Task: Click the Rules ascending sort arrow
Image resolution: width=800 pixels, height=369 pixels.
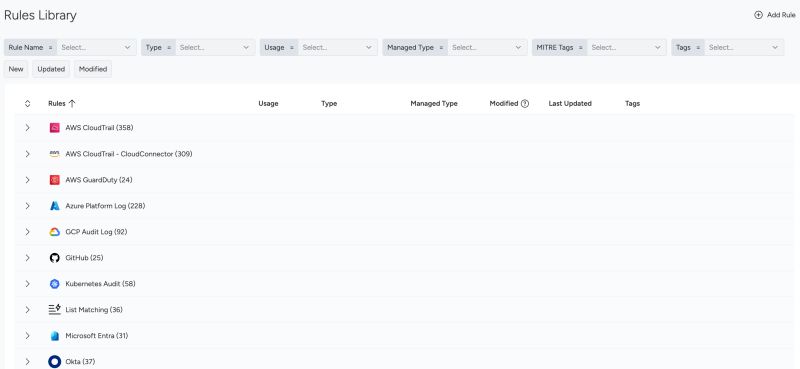Action: pos(72,103)
